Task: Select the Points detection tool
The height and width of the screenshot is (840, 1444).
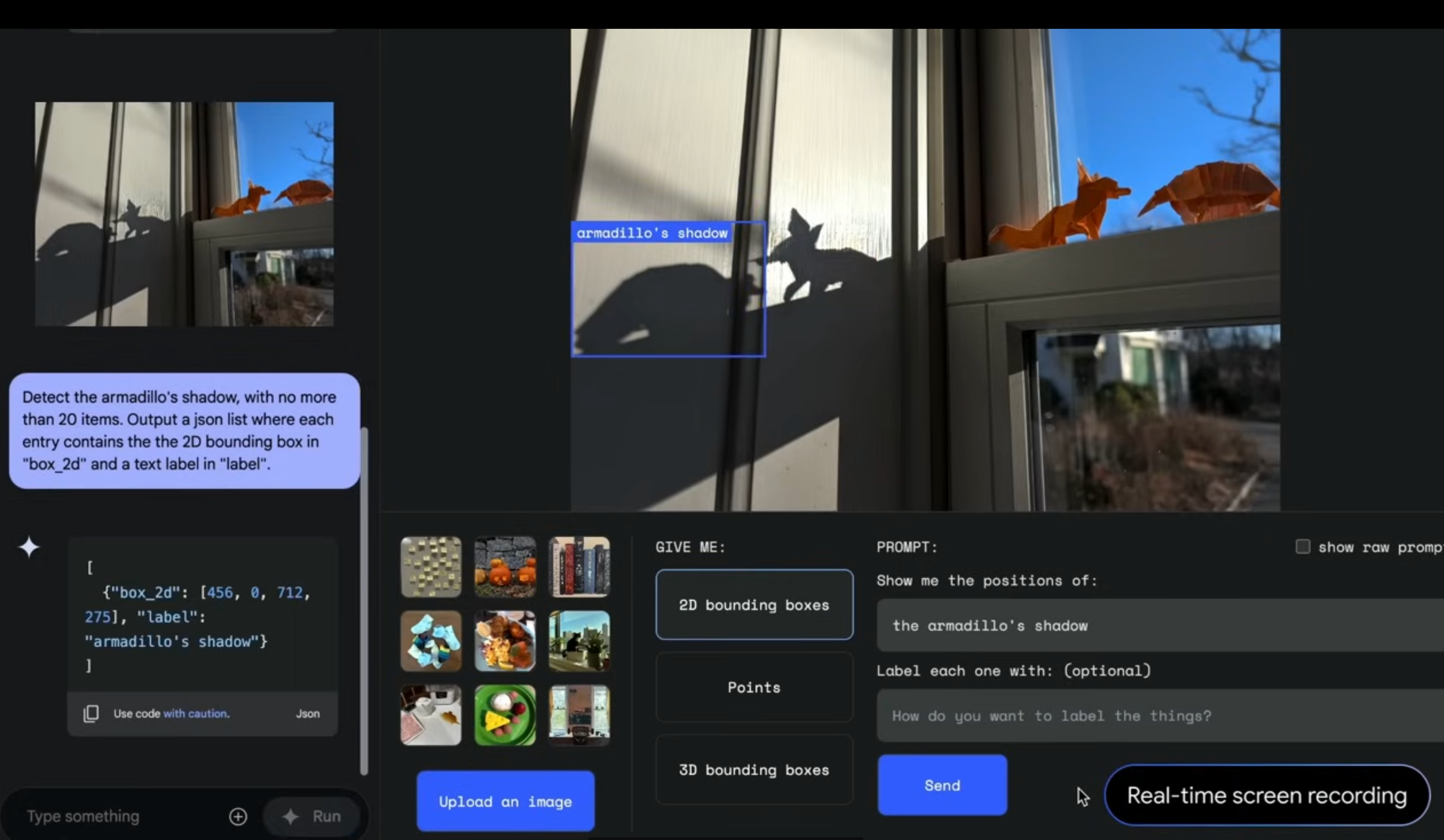Action: point(754,687)
